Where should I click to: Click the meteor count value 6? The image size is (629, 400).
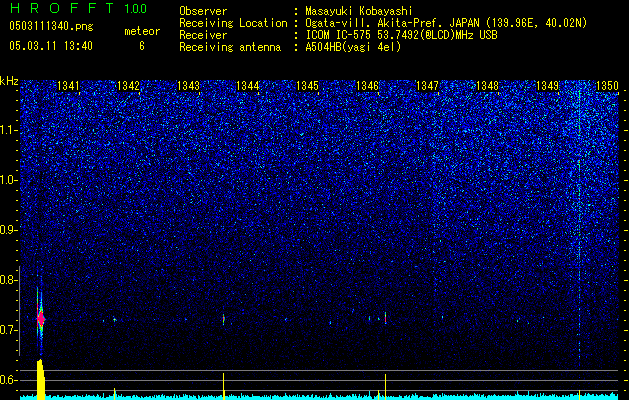pyautogui.click(x=142, y=46)
